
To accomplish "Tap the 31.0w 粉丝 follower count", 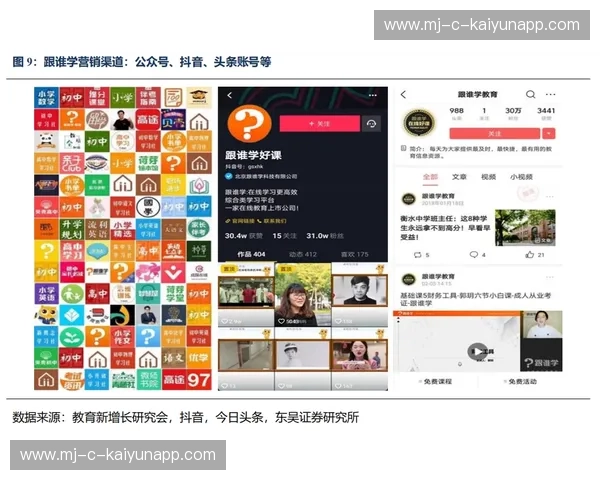I will tap(324, 236).
